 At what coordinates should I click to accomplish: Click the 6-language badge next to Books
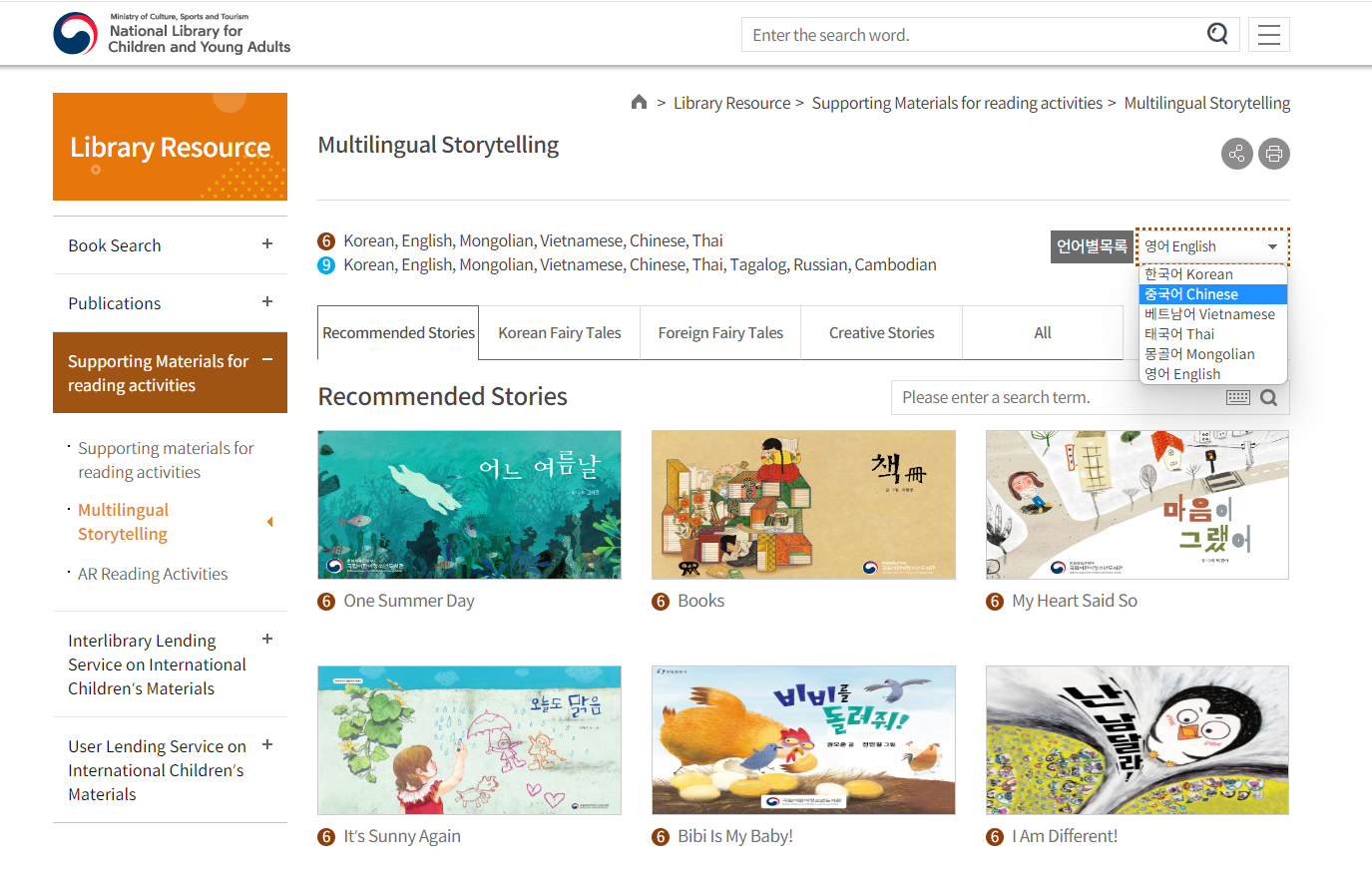661,602
